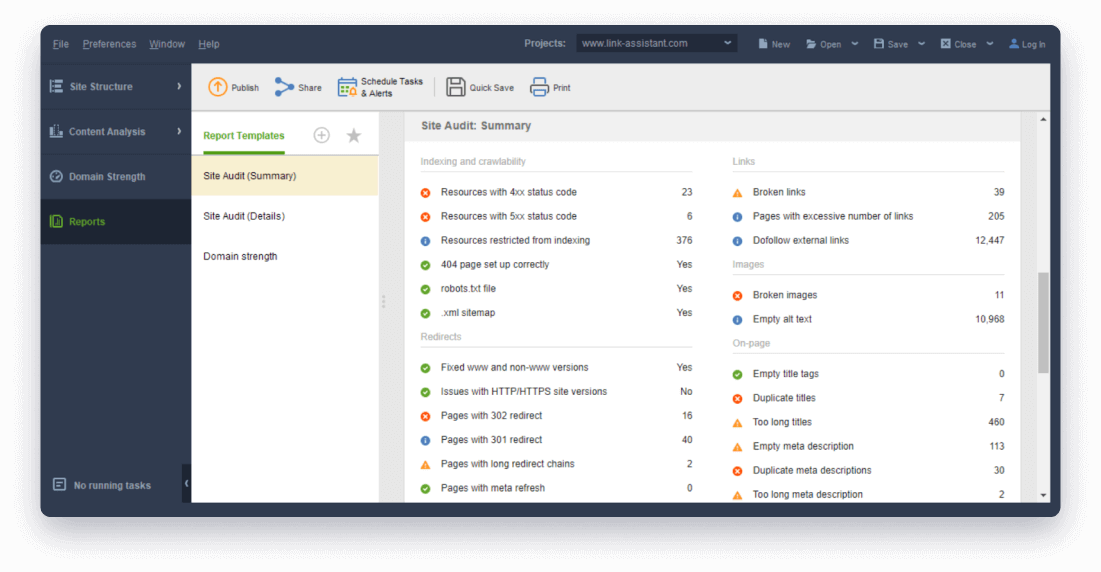The height and width of the screenshot is (572, 1101).
Task: Open Schedule Tasks & Alerts calendar icon
Action: click(x=347, y=88)
